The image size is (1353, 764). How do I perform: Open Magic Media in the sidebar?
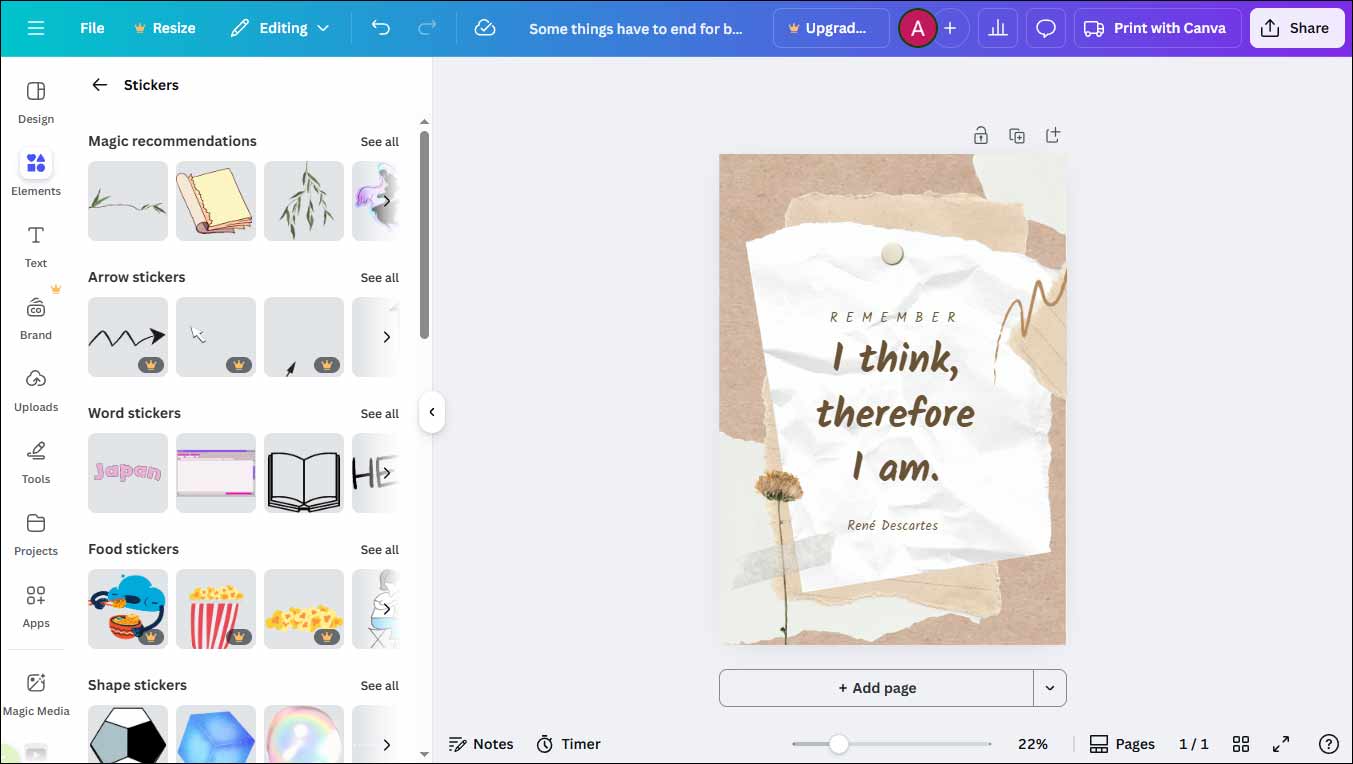(x=36, y=693)
